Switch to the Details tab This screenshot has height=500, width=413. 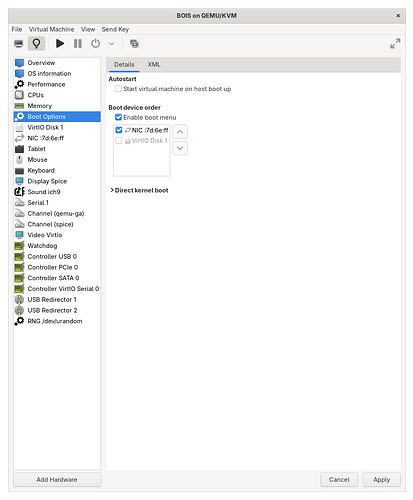click(124, 64)
